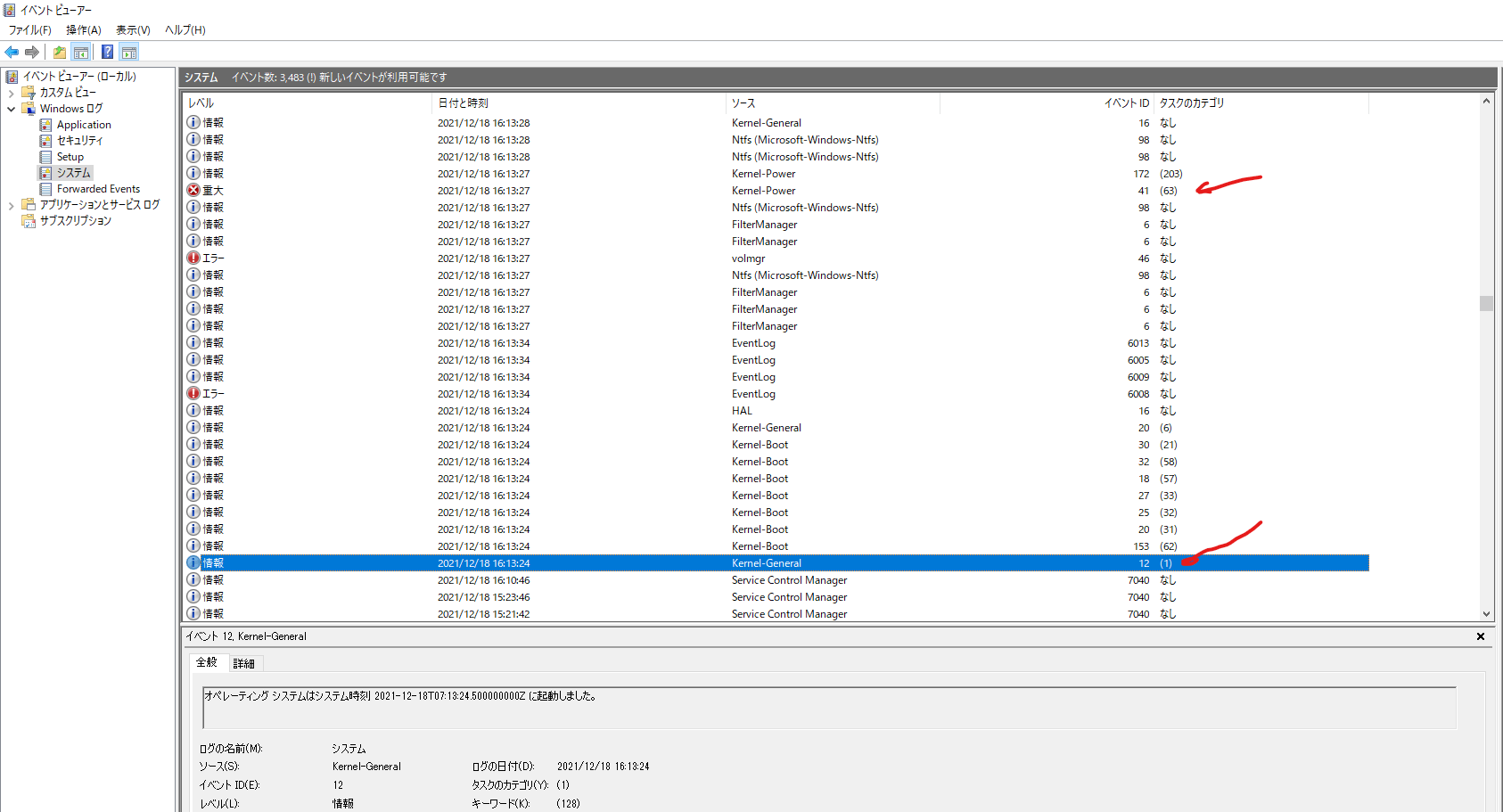Sort by the イベント ID column header

coord(1047,103)
